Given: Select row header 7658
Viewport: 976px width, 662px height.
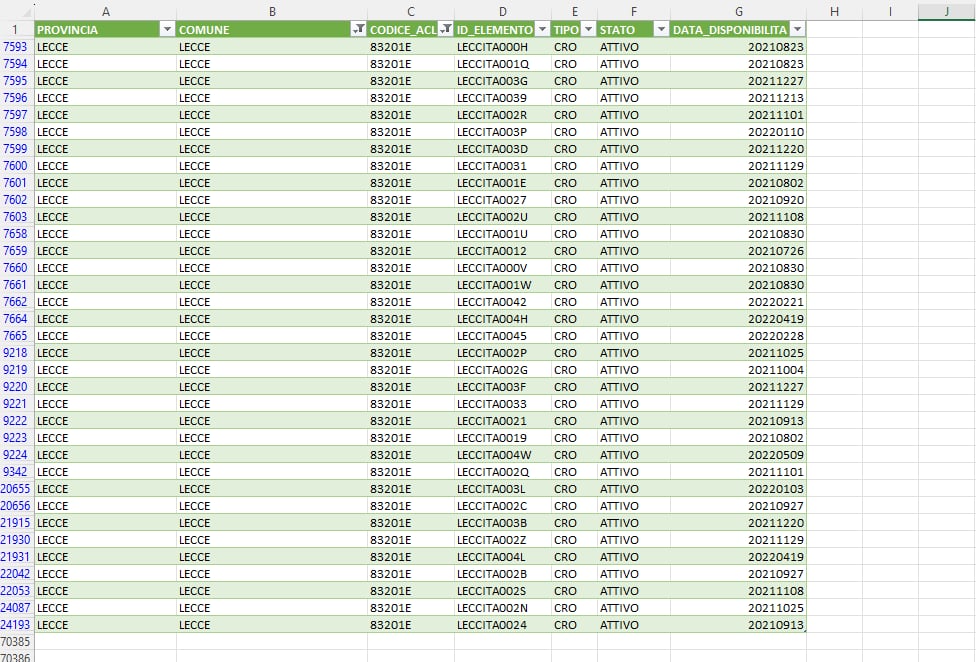Looking at the screenshot, I should click(x=17, y=234).
